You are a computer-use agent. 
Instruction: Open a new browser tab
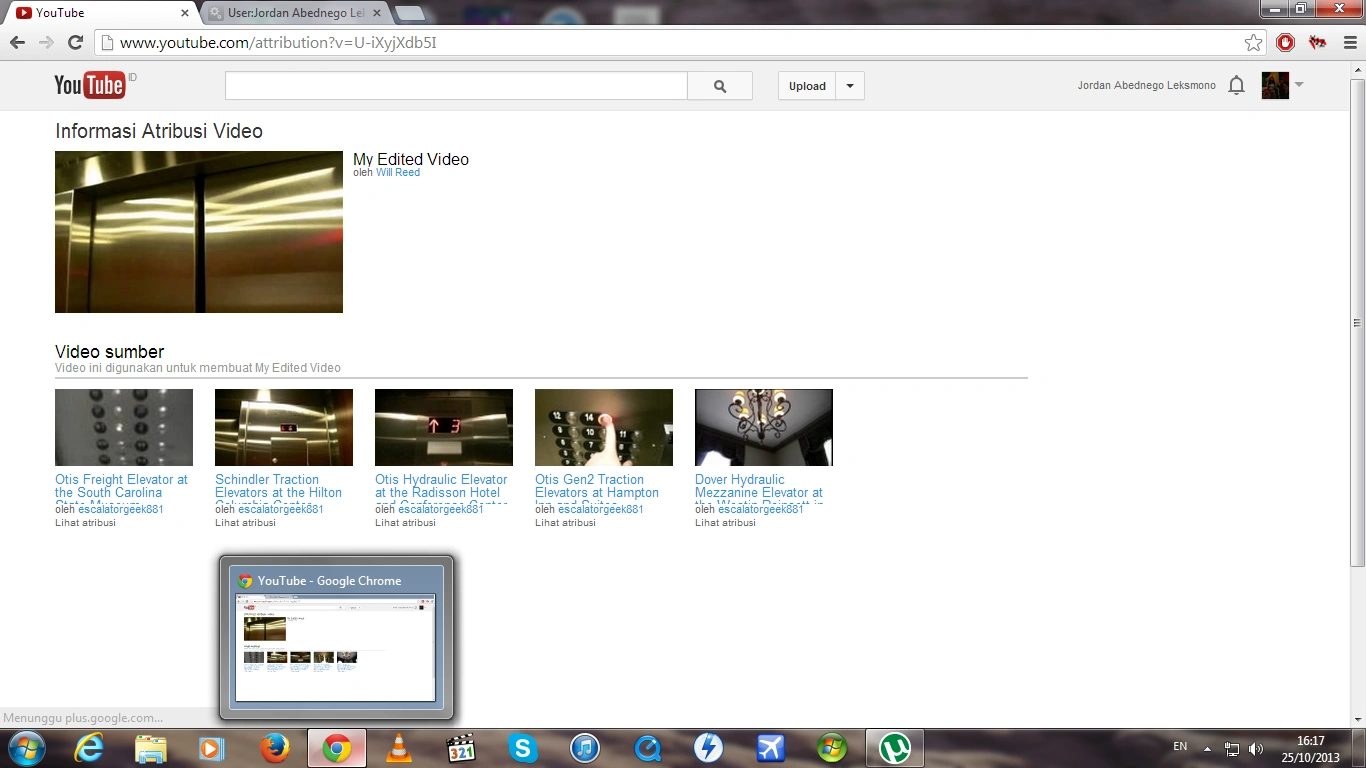point(410,14)
